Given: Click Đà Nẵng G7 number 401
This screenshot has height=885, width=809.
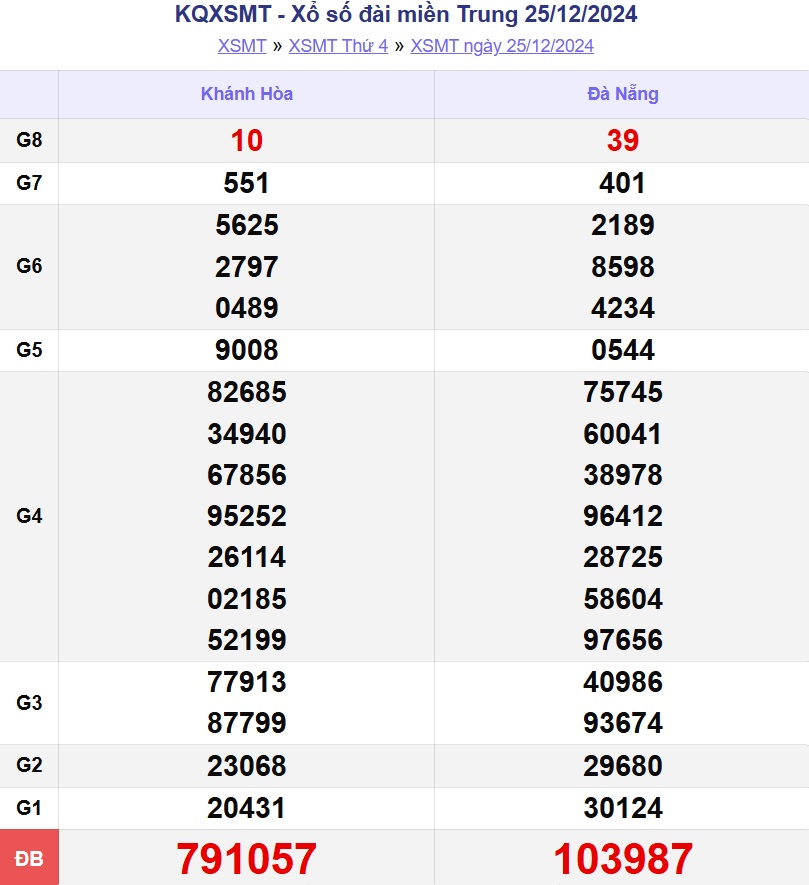Looking at the screenshot, I should point(622,183).
